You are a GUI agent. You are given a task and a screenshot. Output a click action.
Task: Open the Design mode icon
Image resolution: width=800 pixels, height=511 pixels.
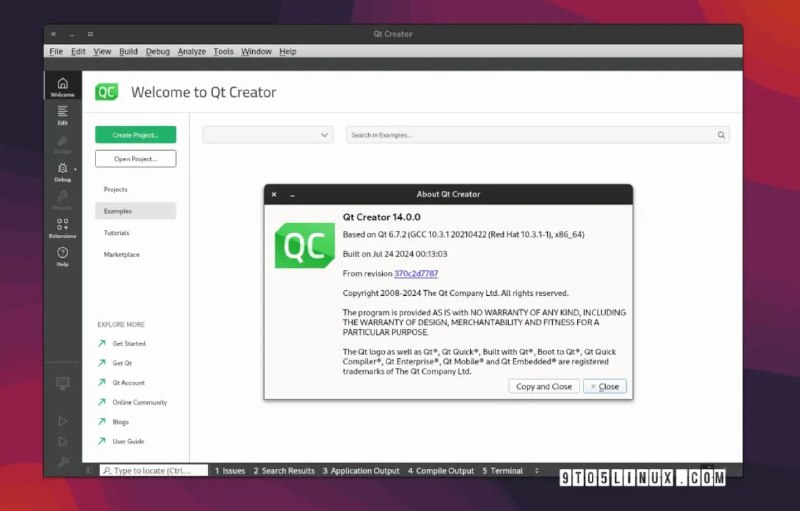(x=62, y=143)
